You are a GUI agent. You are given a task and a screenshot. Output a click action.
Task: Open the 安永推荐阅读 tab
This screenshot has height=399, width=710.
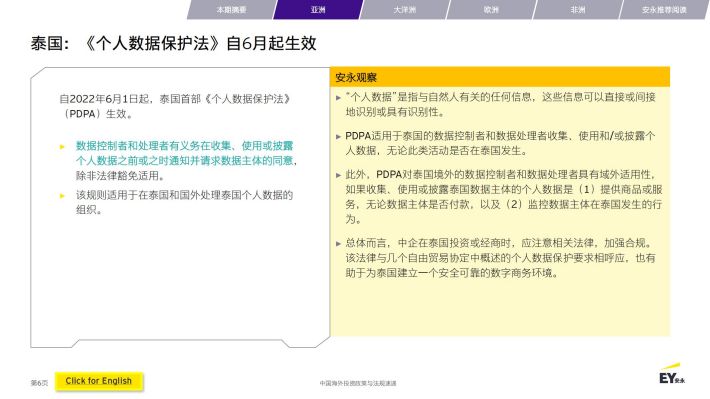664,10
